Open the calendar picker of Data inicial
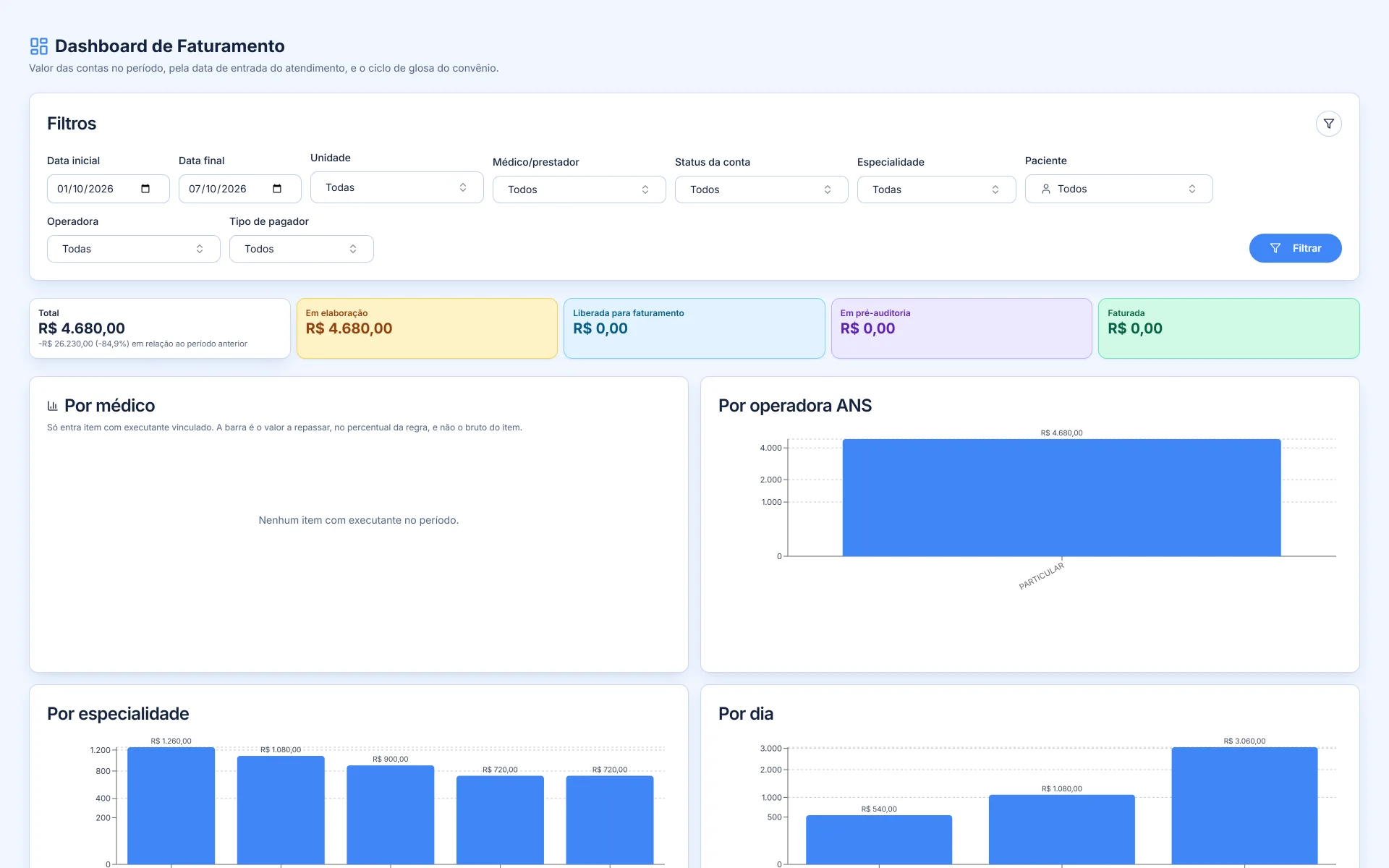This screenshot has width=1389, height=868. tap(145, 189)
